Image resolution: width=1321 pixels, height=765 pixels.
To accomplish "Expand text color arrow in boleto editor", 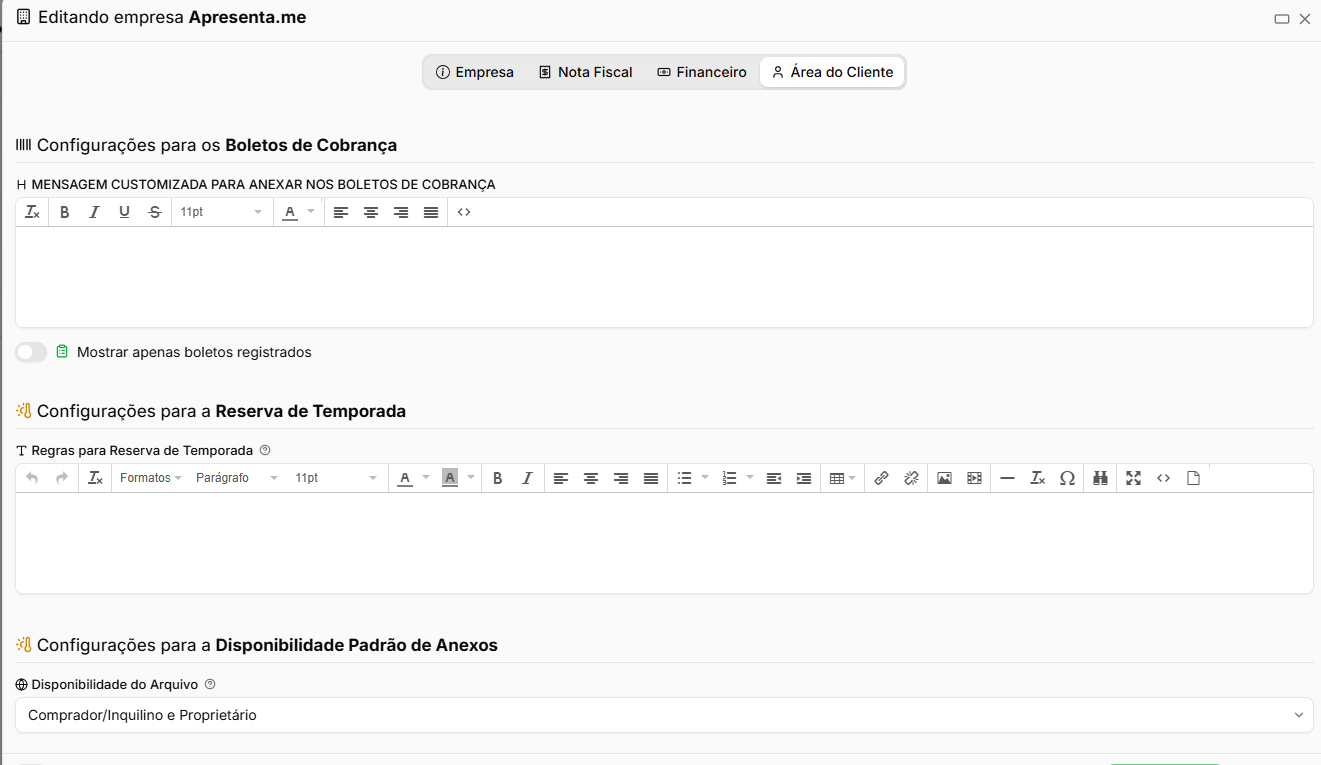I will pyautogui.click(x=311, y=212).
